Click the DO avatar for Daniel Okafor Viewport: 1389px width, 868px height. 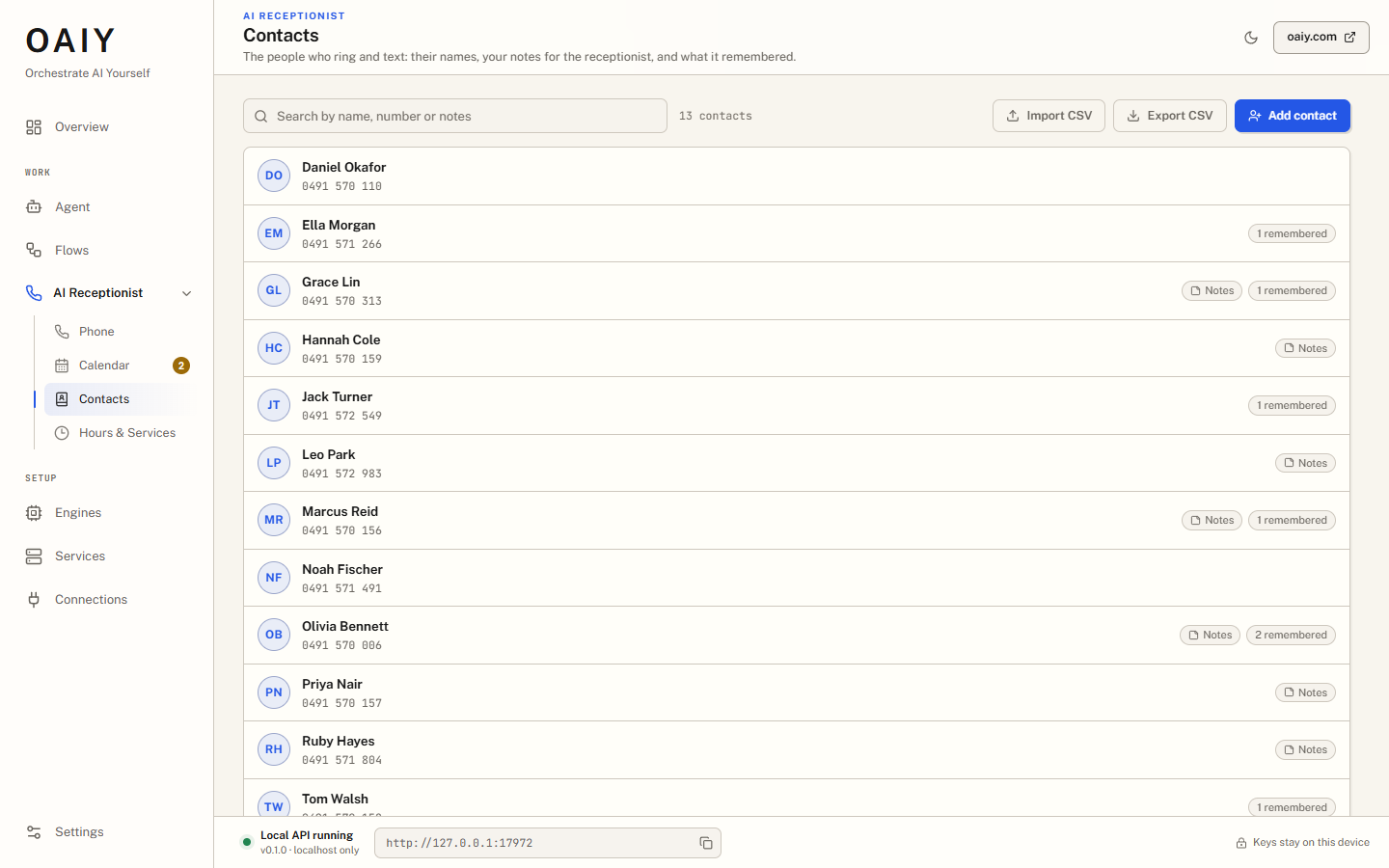coord(274,176)
